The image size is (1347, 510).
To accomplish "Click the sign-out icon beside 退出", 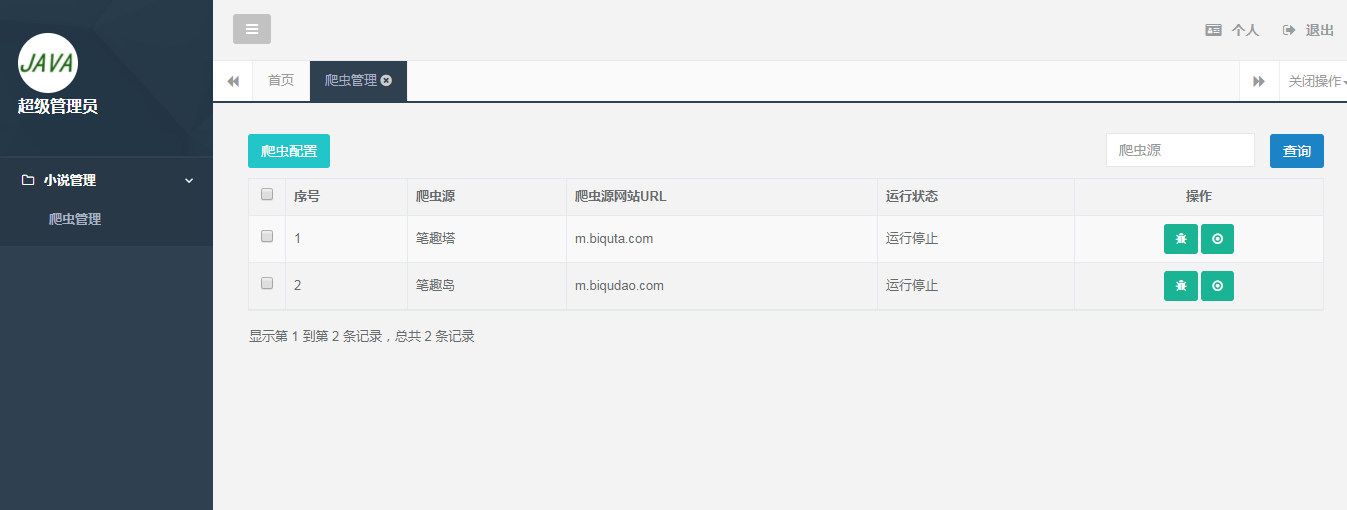I will point(1289,30).
